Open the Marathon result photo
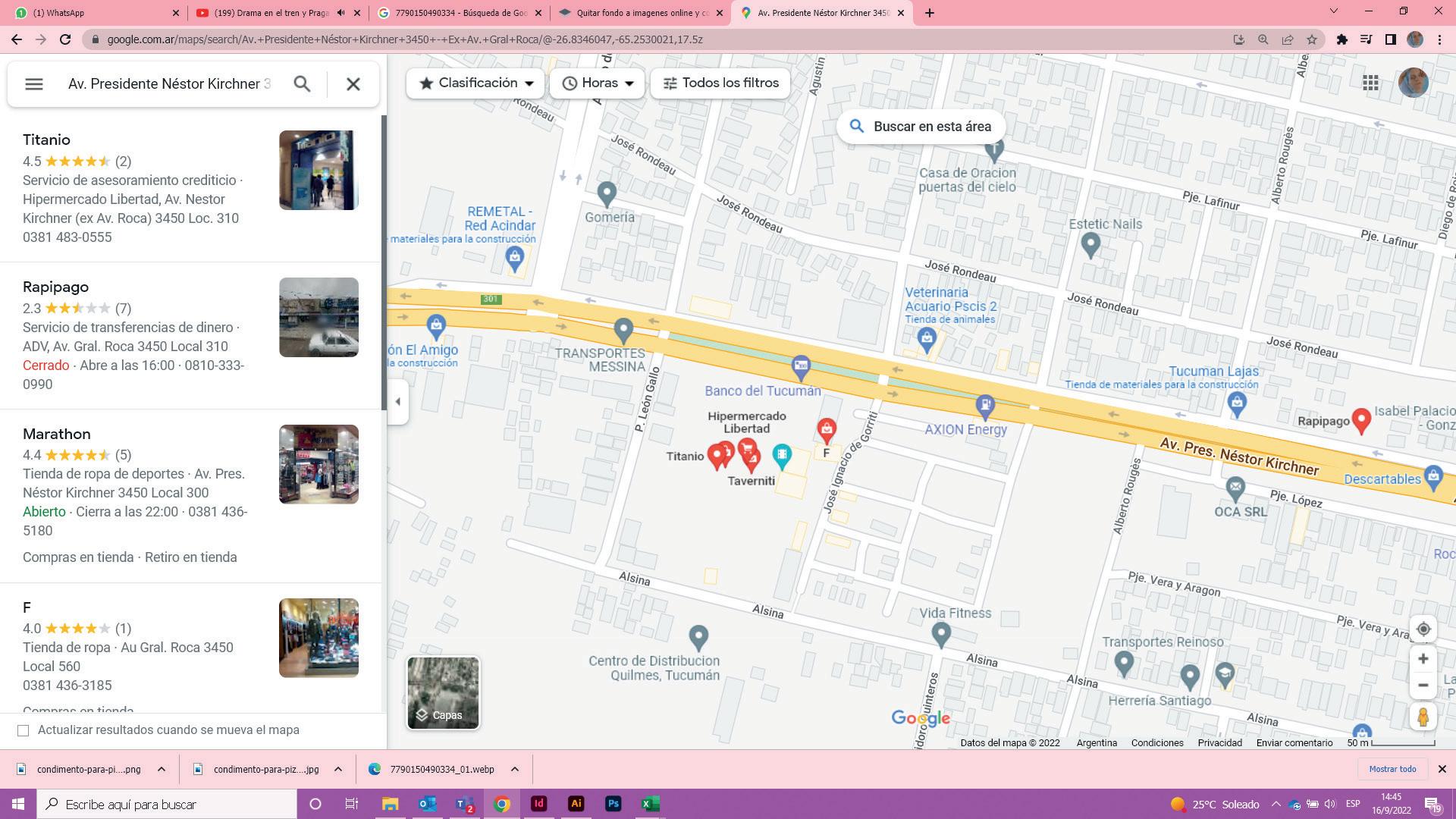The width and height of the screenshot is (1456, 819). point(318,464)
